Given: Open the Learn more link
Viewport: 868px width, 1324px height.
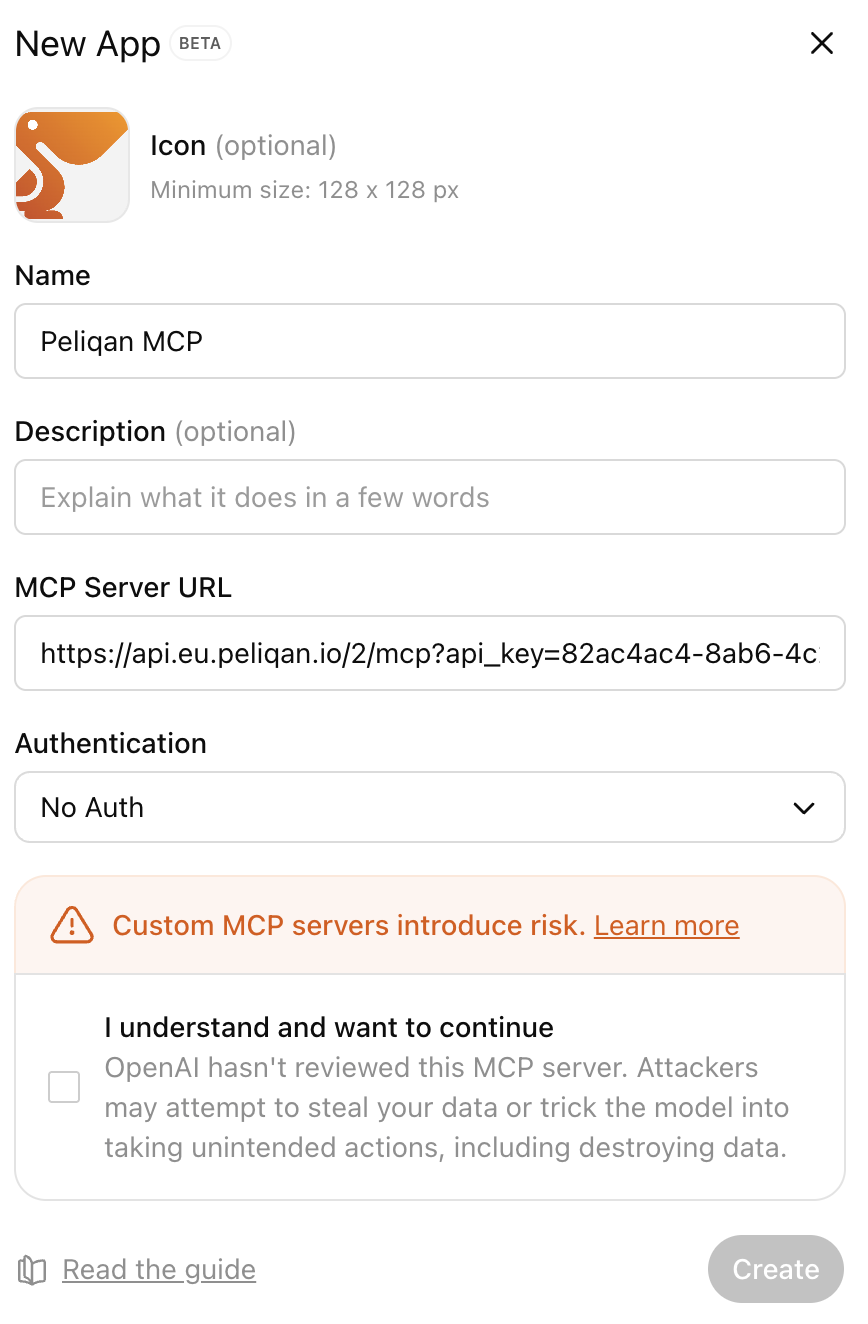Looking at the screenshot, I should (666, 926).
